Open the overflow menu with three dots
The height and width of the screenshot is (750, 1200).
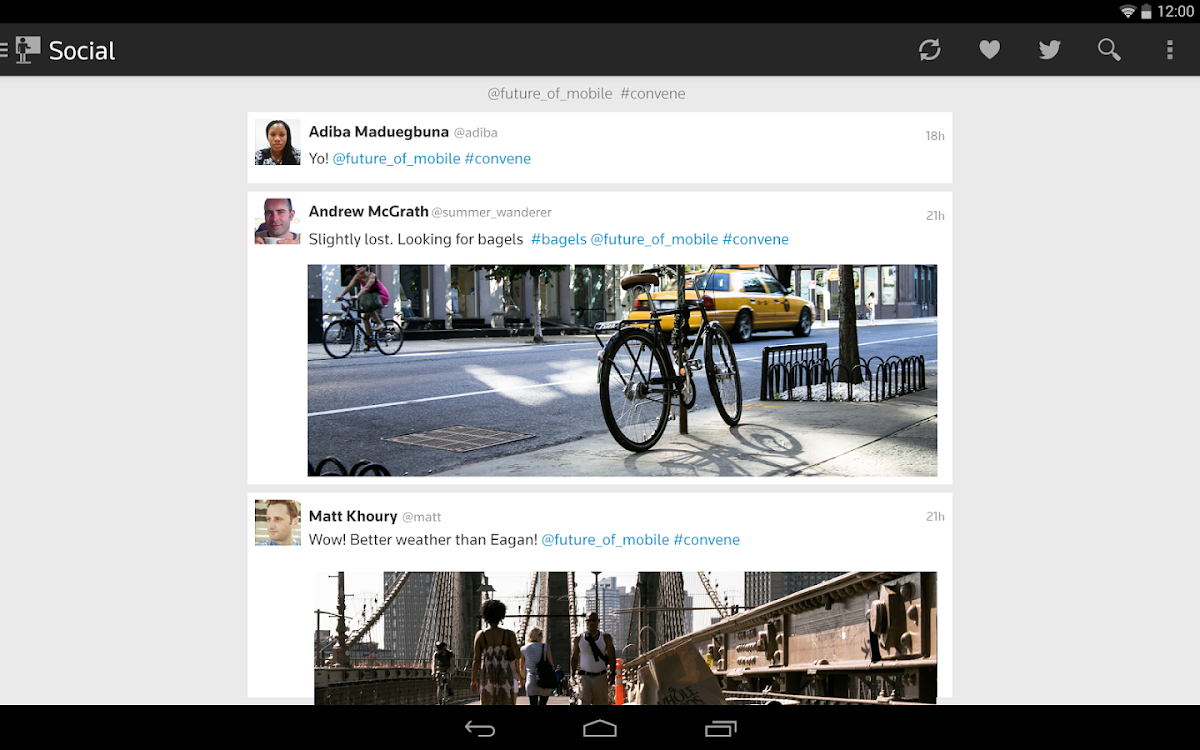(x=1170, y=50)
